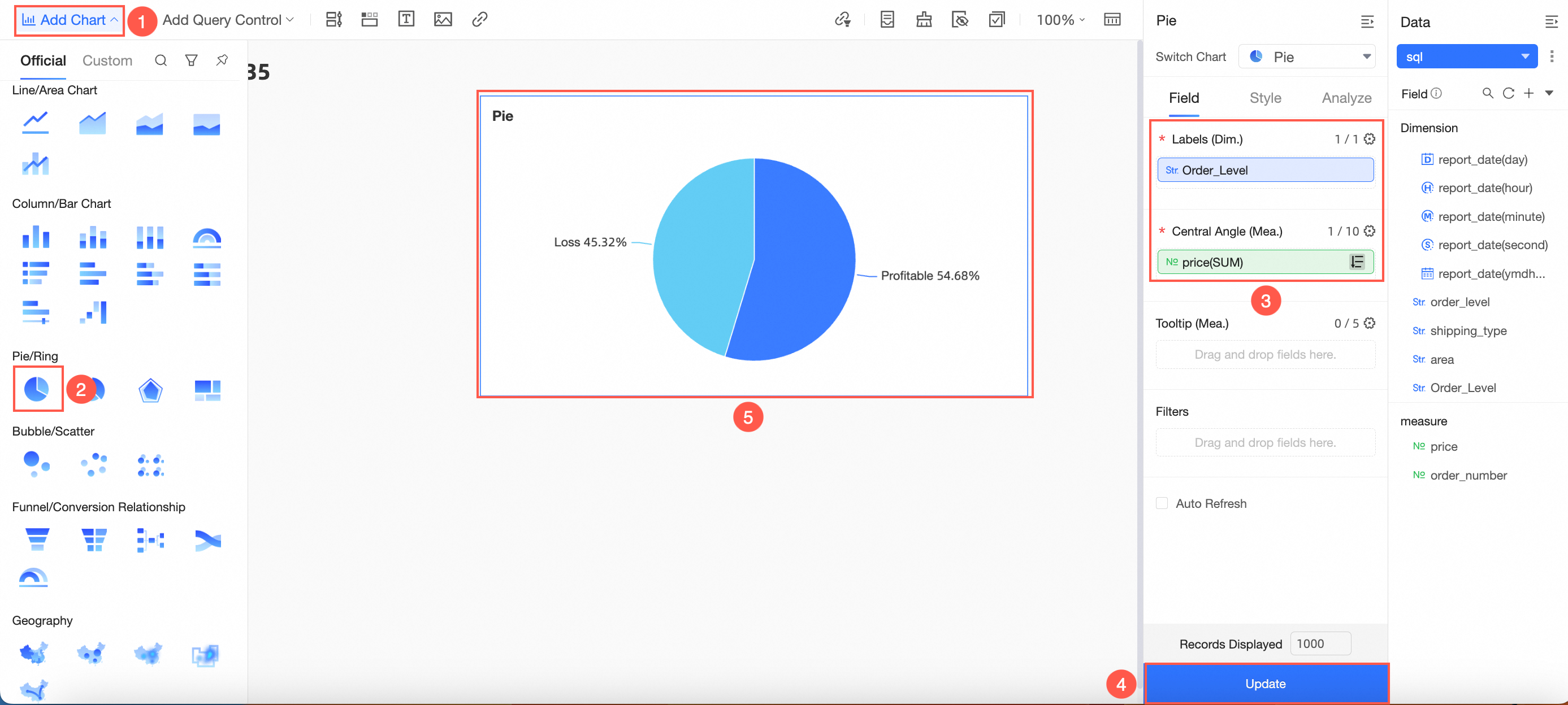
Task: Open Labels (Dim.) settings gear
Action: pyautogui.click(x=1369, y=139)
